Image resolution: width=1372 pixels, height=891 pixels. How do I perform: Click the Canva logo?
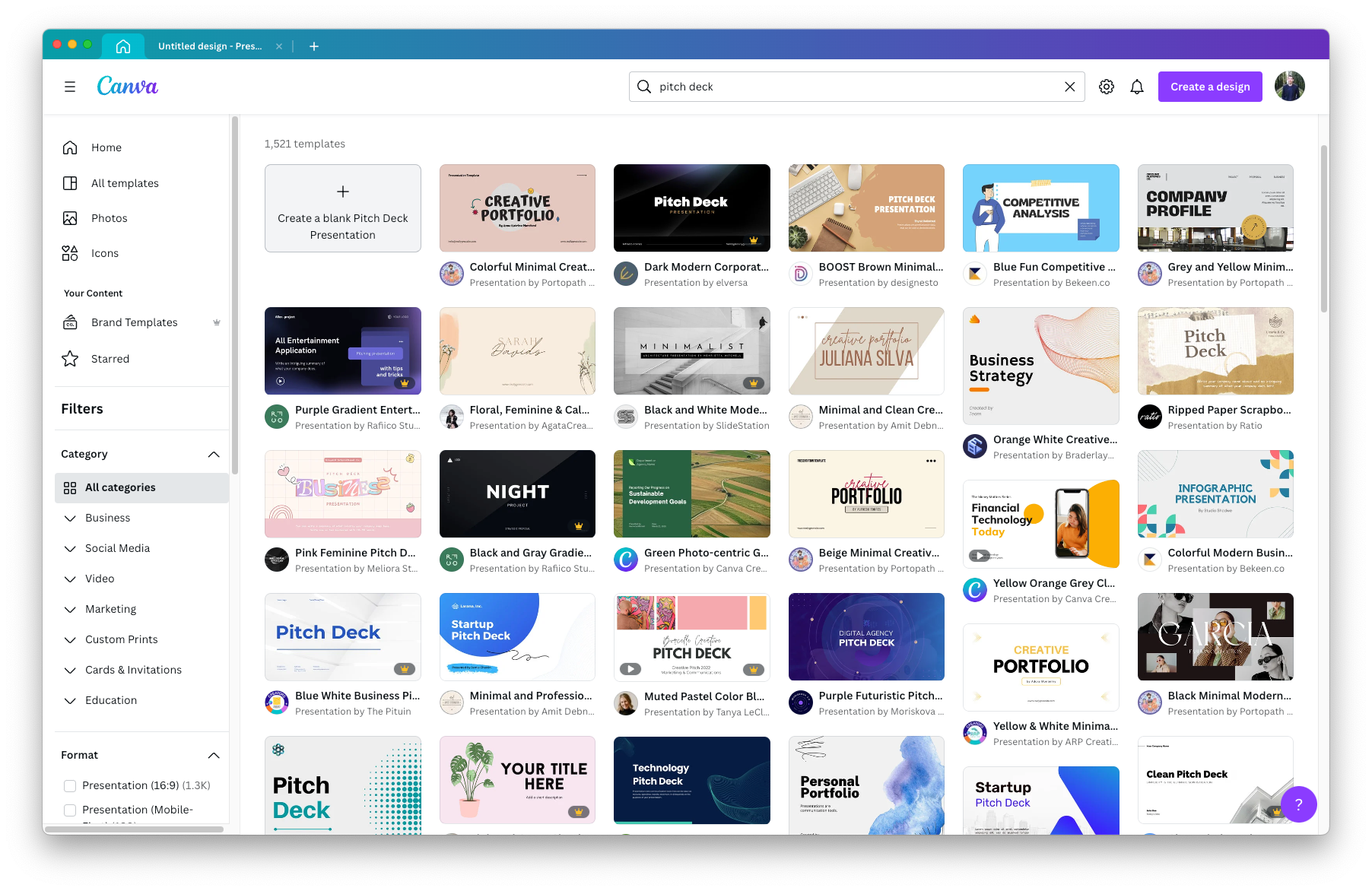(128, 86)
